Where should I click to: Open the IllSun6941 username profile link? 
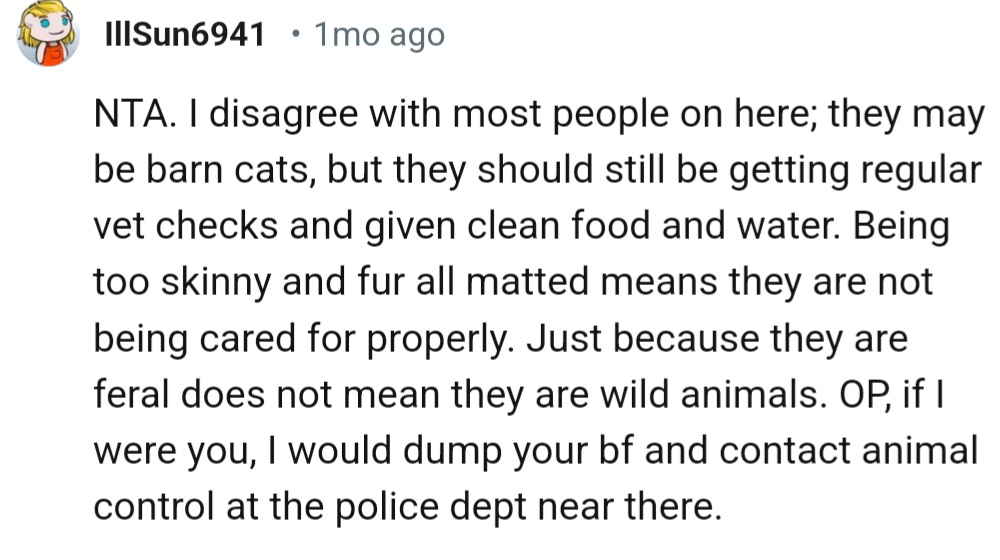click(184, 34)
